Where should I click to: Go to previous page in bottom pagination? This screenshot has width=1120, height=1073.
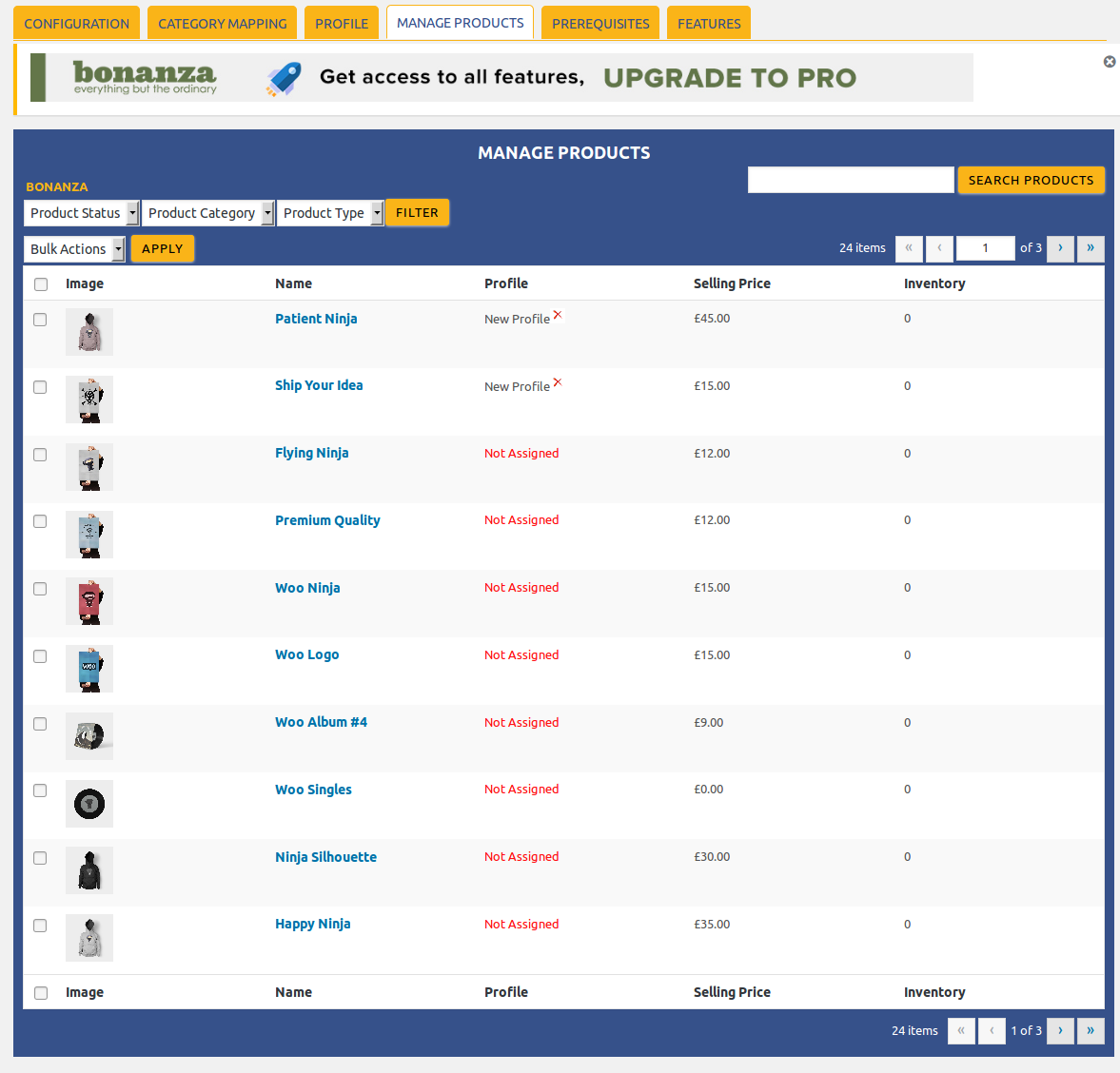(992, 1031)
